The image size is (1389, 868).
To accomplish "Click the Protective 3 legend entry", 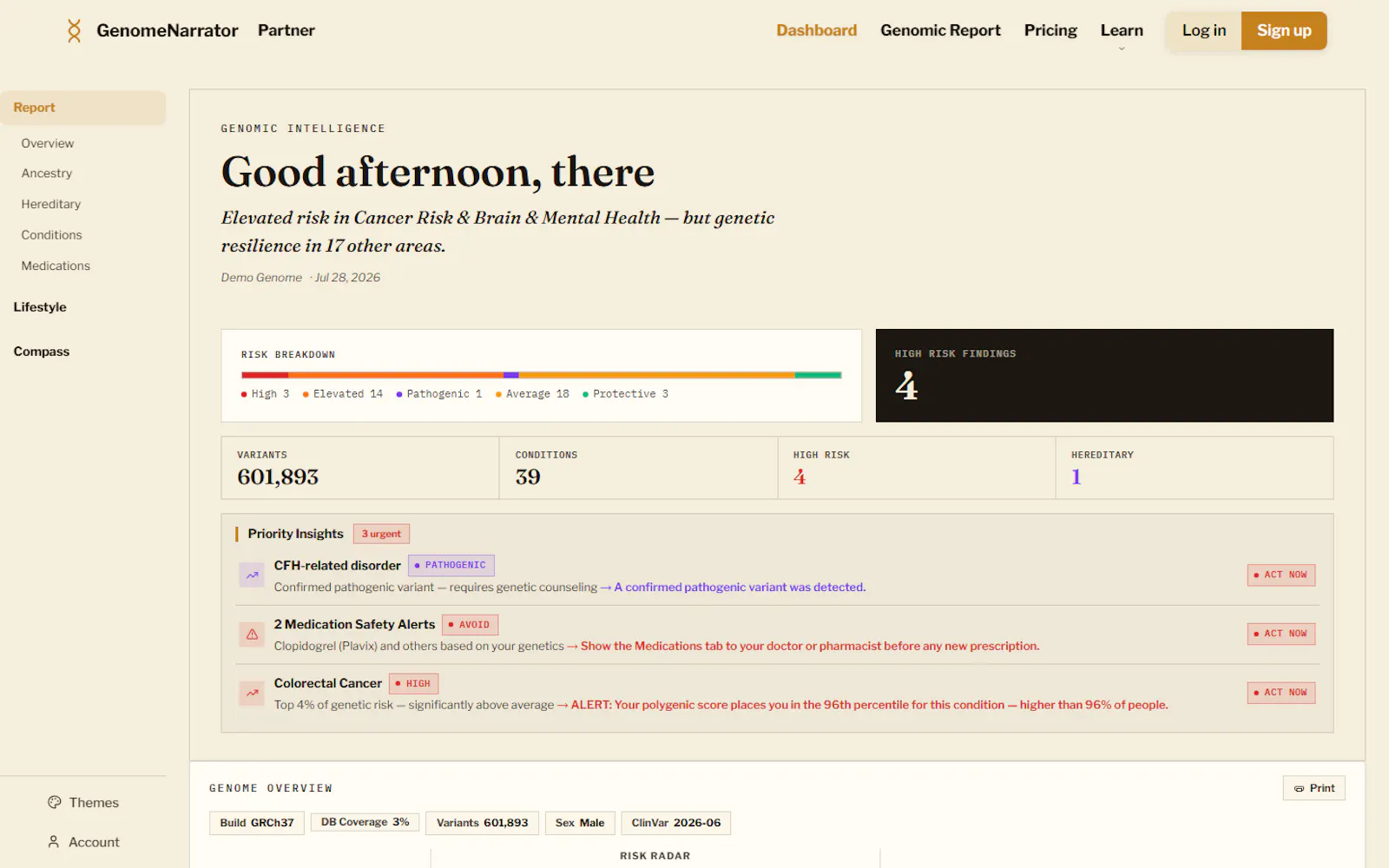I will (625, 394).
